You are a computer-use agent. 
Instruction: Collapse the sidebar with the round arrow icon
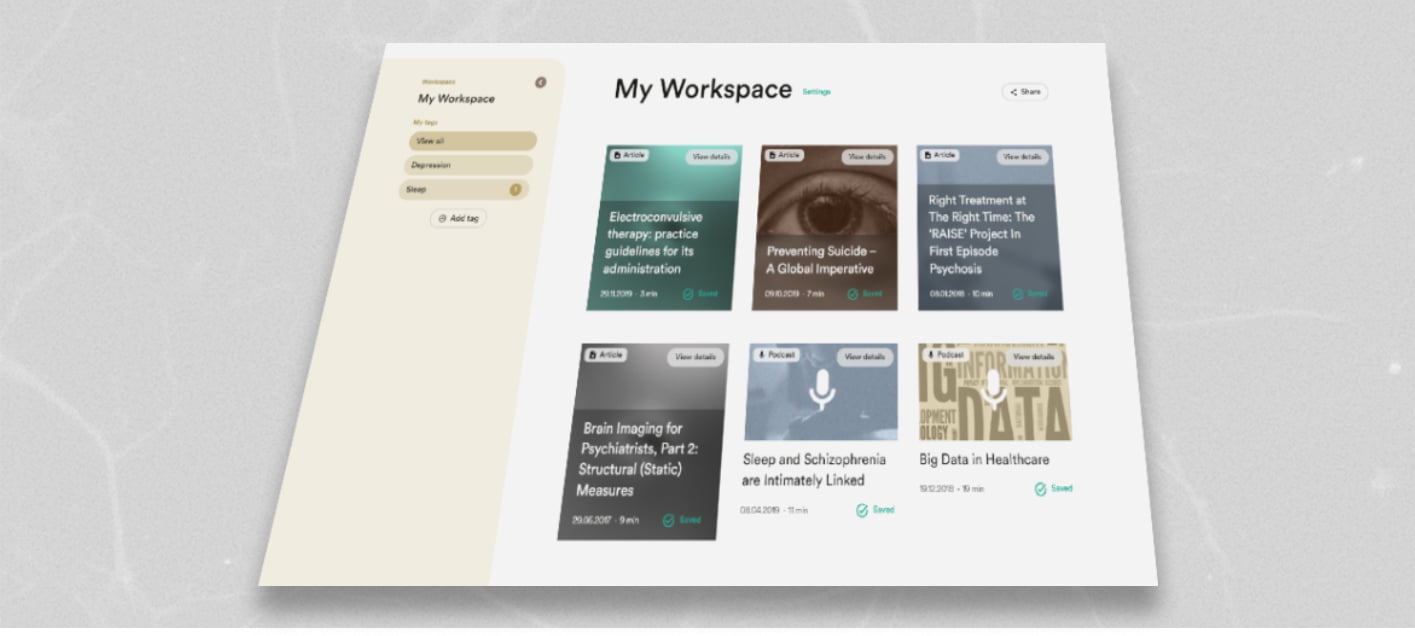541,82
